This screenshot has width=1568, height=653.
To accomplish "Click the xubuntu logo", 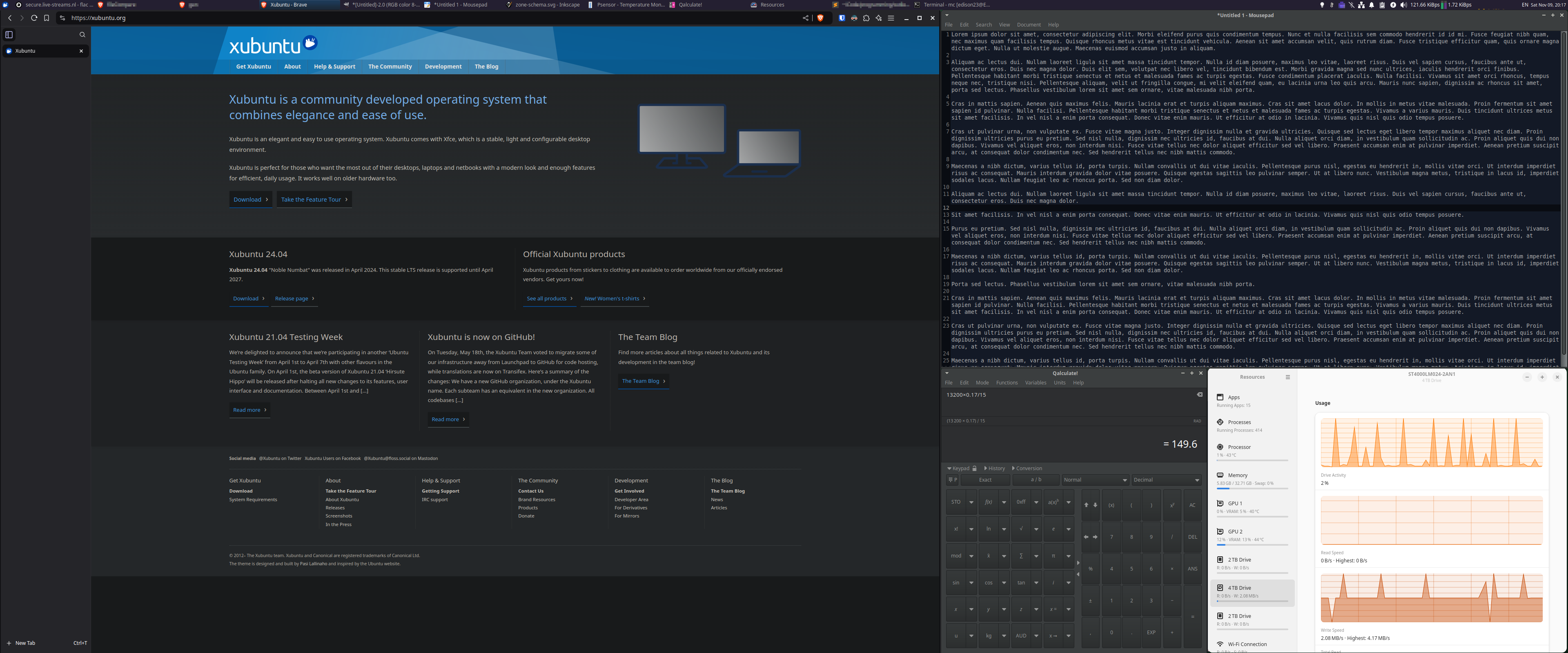I will pos(273,45).
